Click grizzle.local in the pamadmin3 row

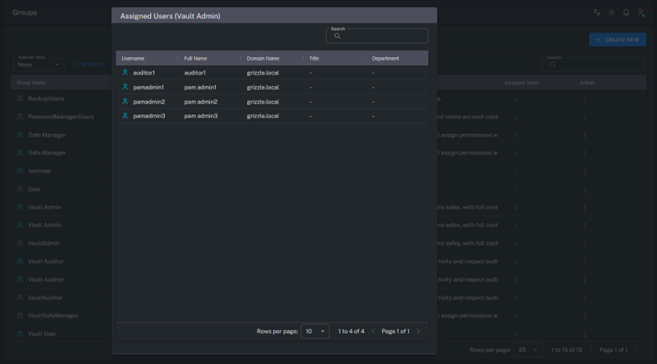pyautogui.click(x=263, y=116)
